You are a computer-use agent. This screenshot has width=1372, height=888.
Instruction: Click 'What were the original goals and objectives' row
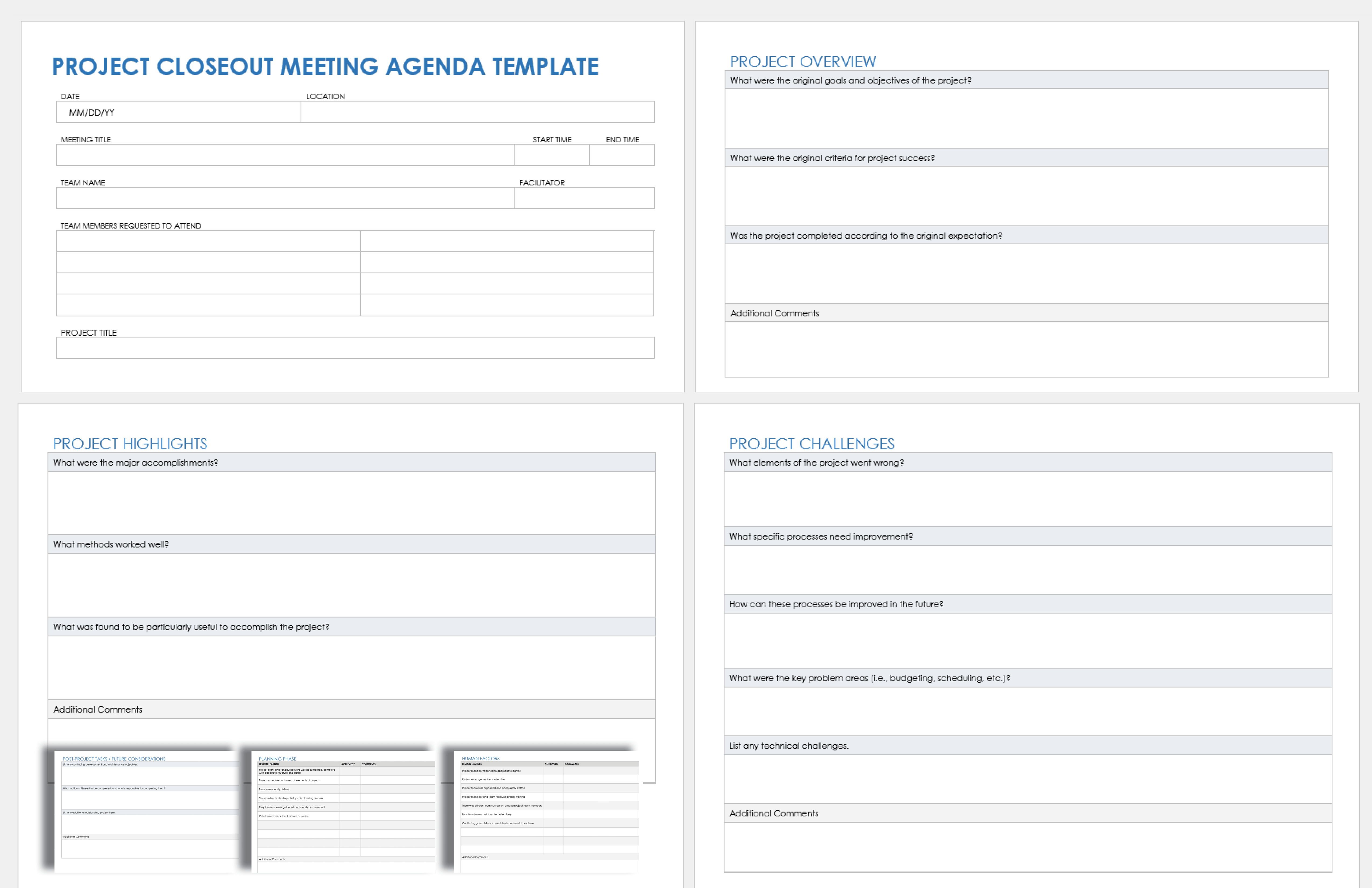pyautogui.click(x=1026, y=80)
